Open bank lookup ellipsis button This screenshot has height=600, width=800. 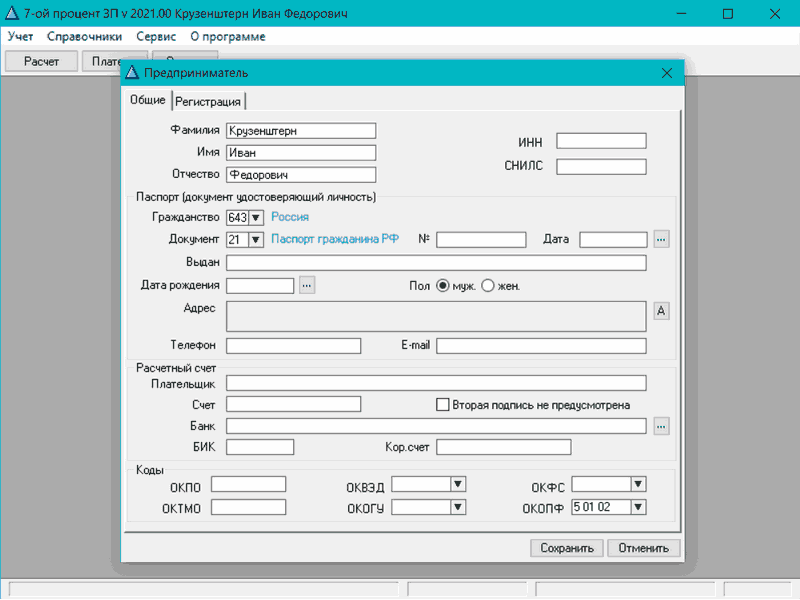coord(661,426)
